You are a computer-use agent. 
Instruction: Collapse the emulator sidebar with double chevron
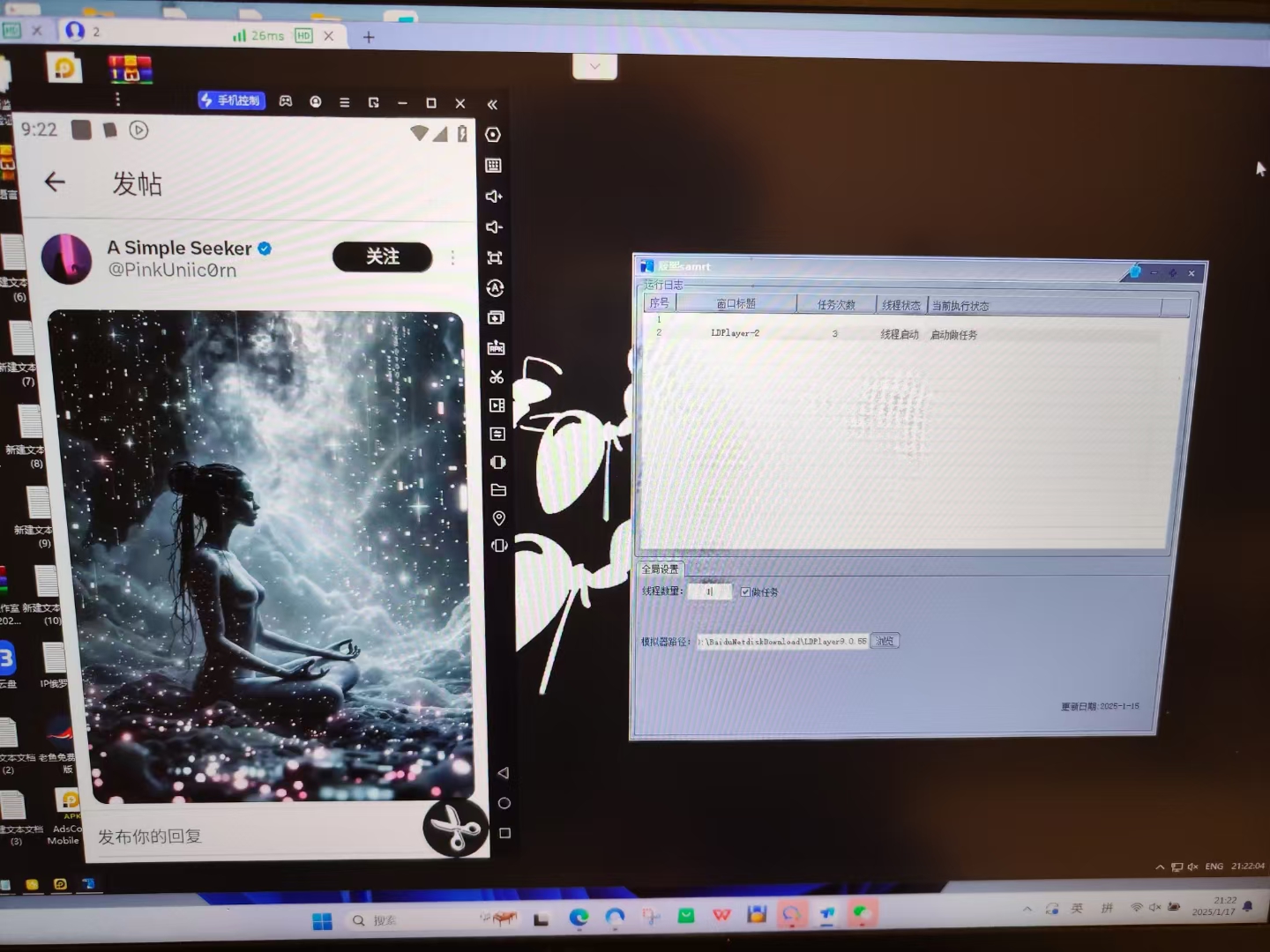click(x=492, y=104)
